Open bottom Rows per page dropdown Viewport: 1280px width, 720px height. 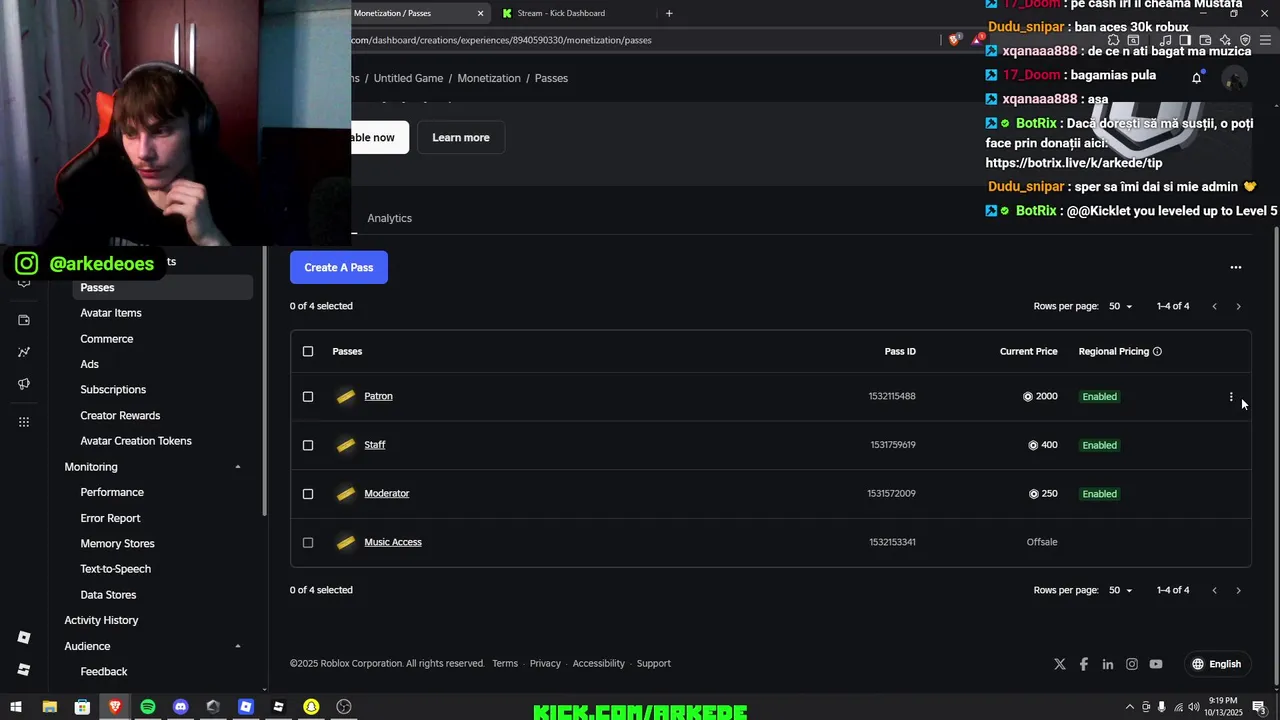coord(1120,590)
